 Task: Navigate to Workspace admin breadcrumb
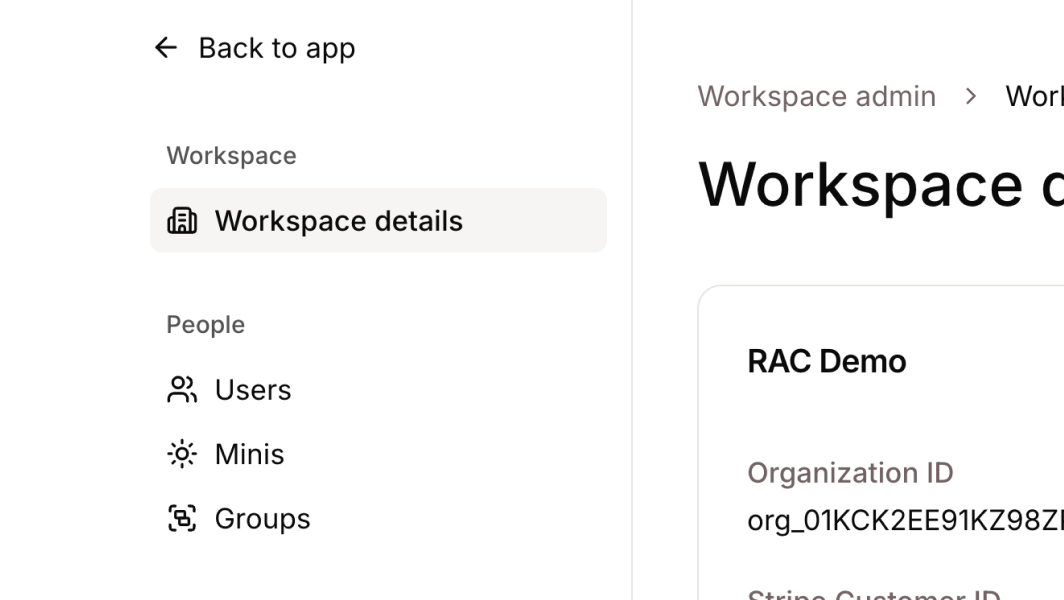pyautogui.click(x=816, y=96)
